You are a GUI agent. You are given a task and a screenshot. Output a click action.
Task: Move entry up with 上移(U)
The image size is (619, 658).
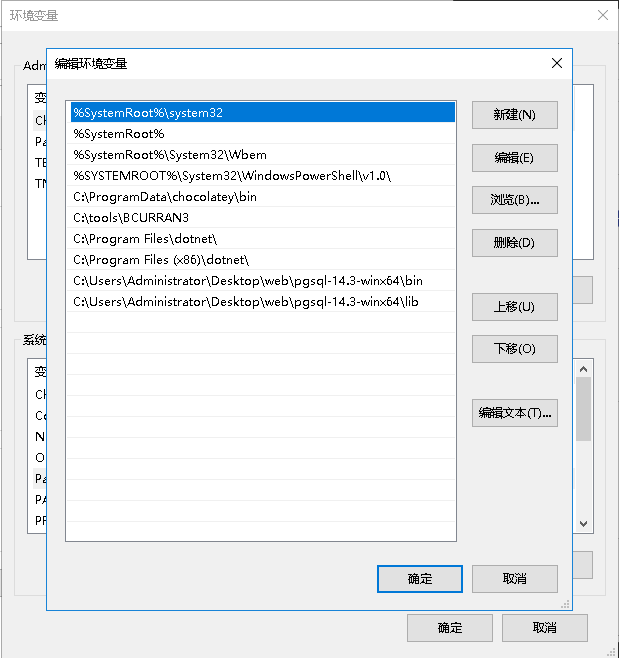[515, 307]
